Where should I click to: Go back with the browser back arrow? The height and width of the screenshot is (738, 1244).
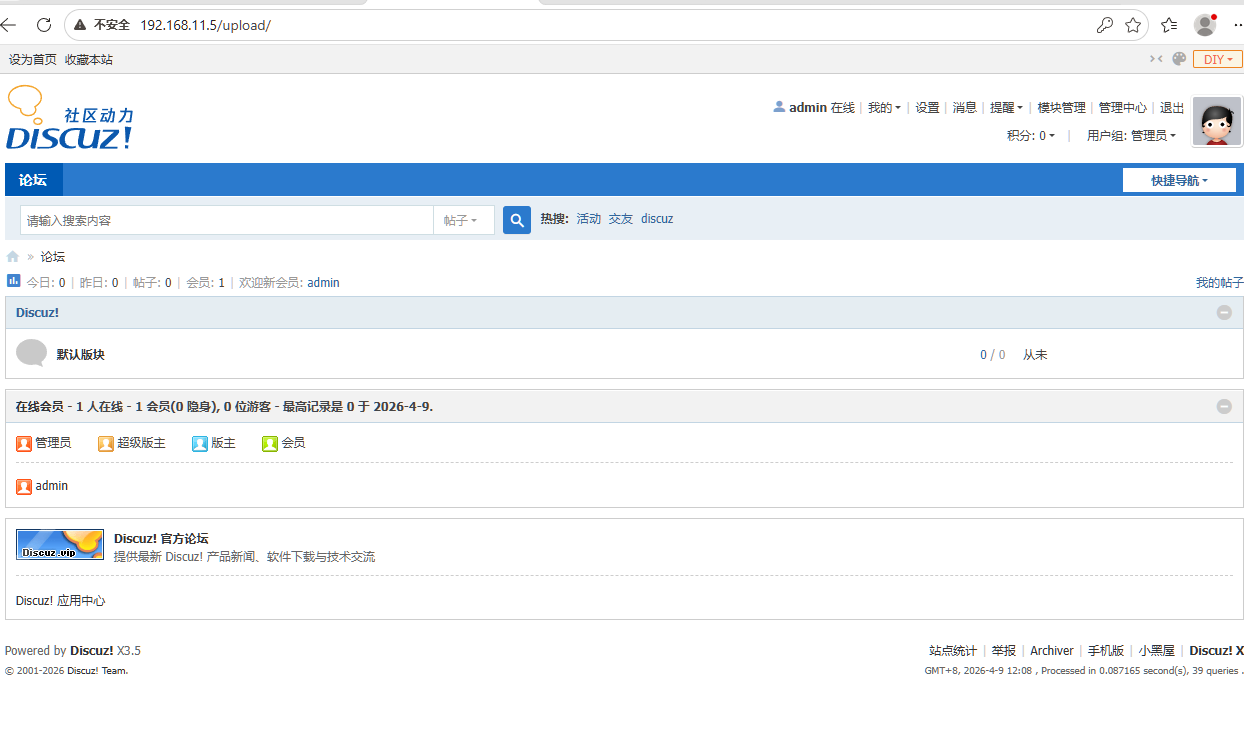[x=9, y=25]
